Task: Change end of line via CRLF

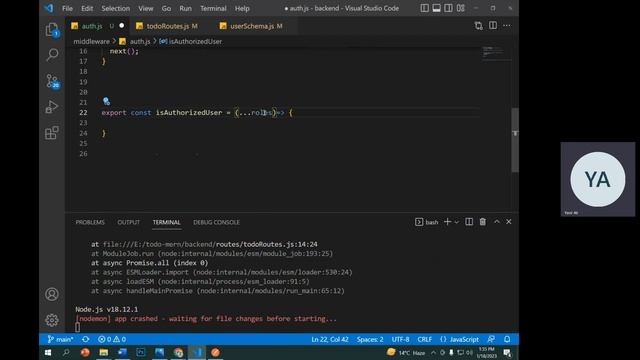Action: [424, 339]
